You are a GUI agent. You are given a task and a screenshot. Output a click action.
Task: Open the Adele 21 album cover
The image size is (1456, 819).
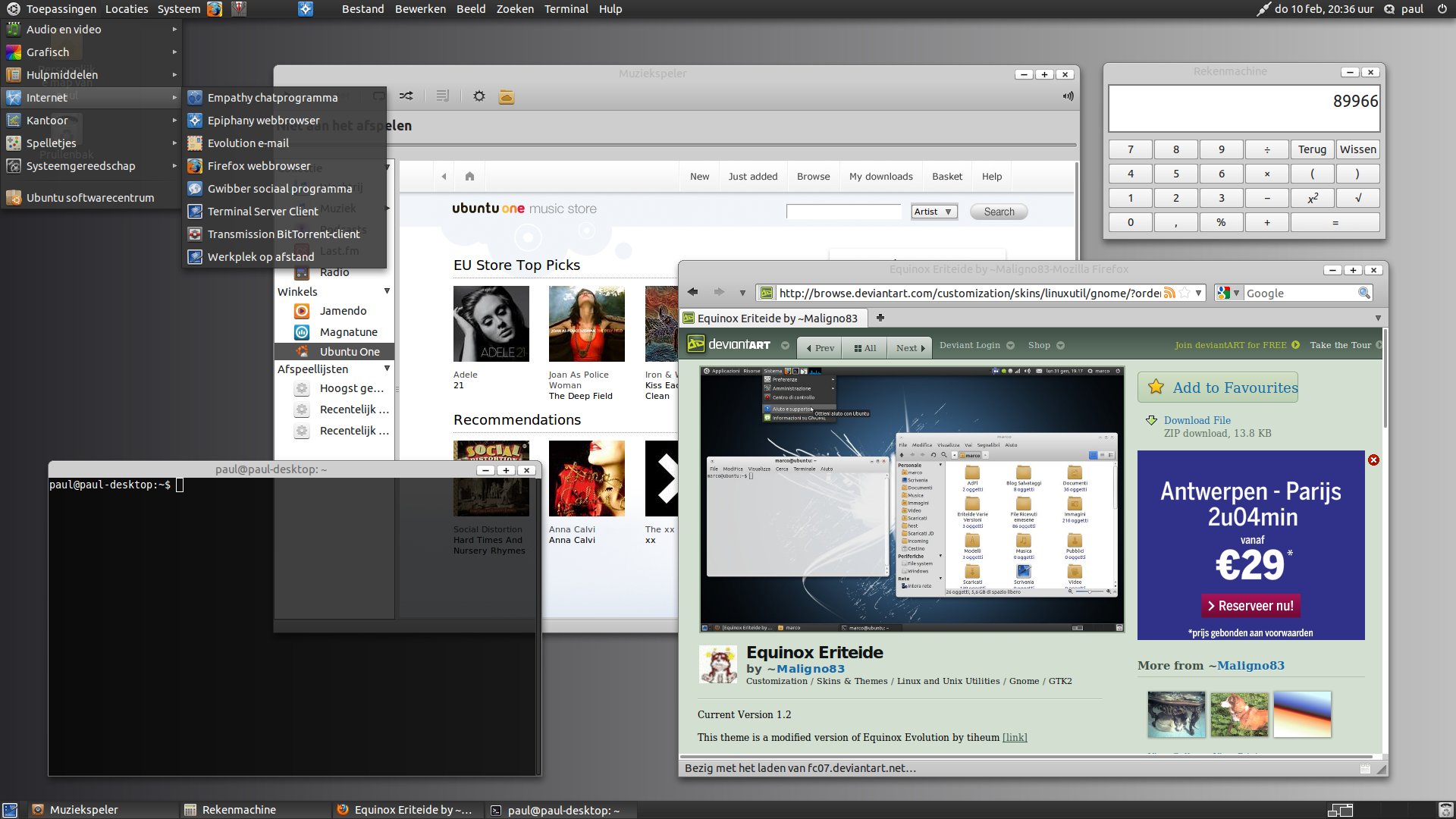(491, 324)
